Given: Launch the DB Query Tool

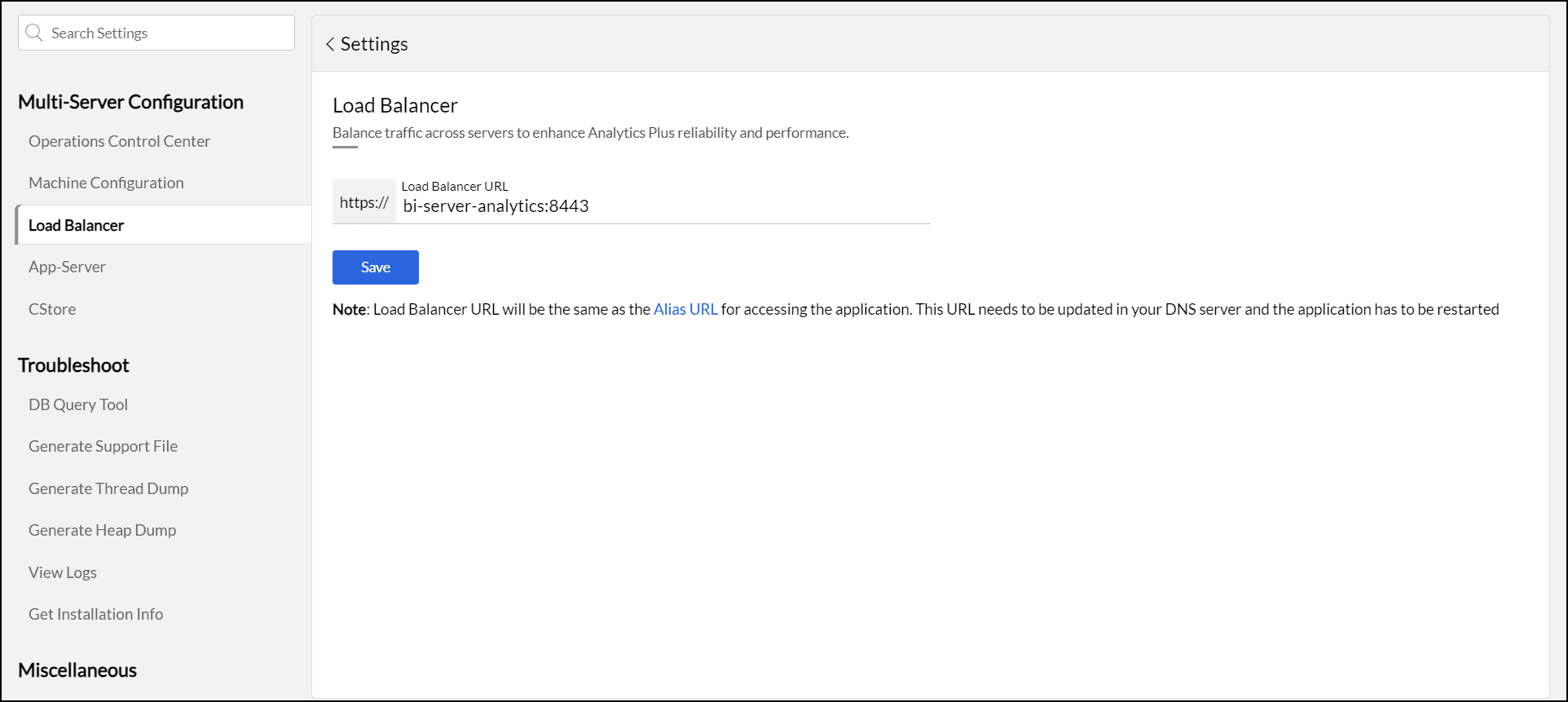Looking at the screenshot, I should tap(78, 404).
